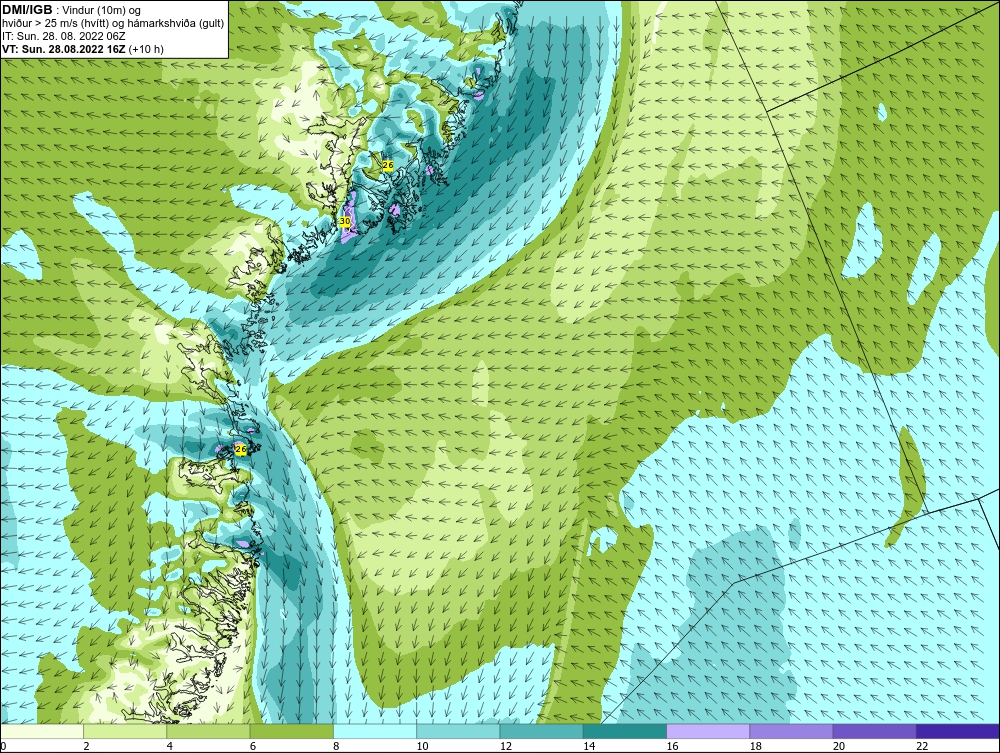Viewport: 1000px width, 753px height.
Task: Click the legend scale value 8
Action: click(336, 747)
